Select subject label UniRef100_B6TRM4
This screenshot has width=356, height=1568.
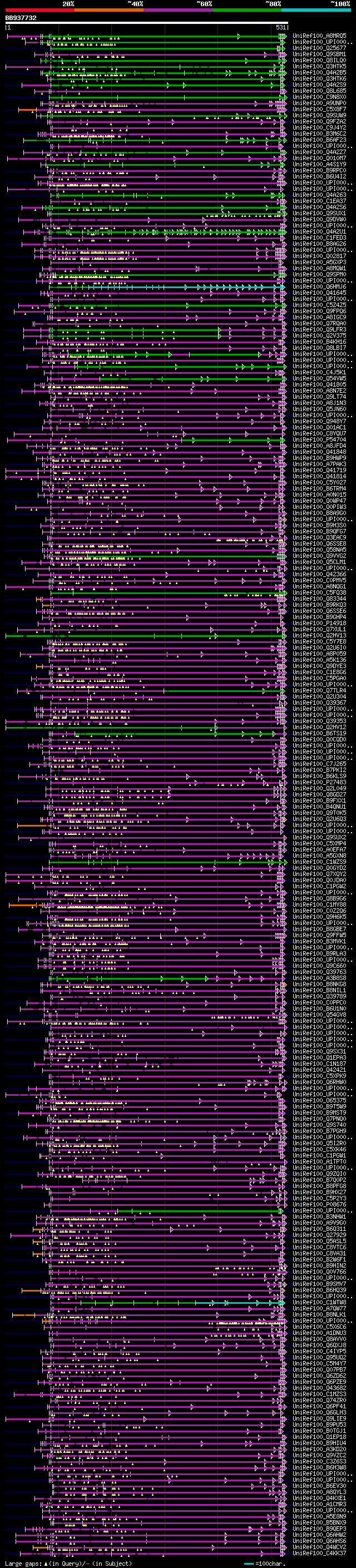319,488
